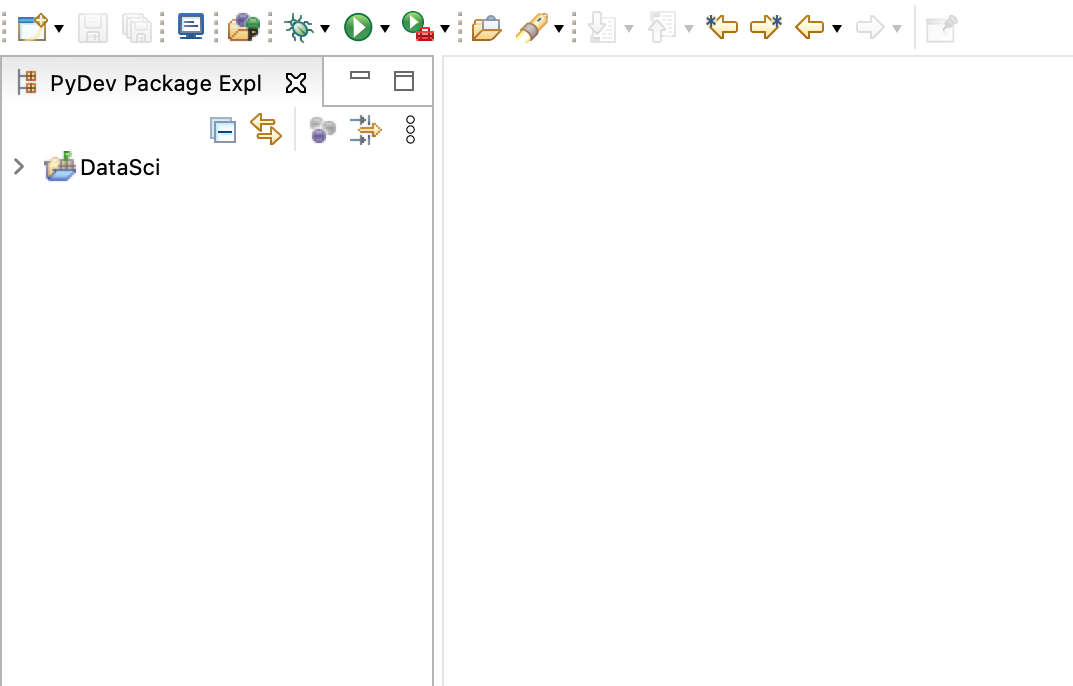Select the PyDev Package Explorer tab
This screenshot has height=686, width=1073.
(x=155, y=83)
